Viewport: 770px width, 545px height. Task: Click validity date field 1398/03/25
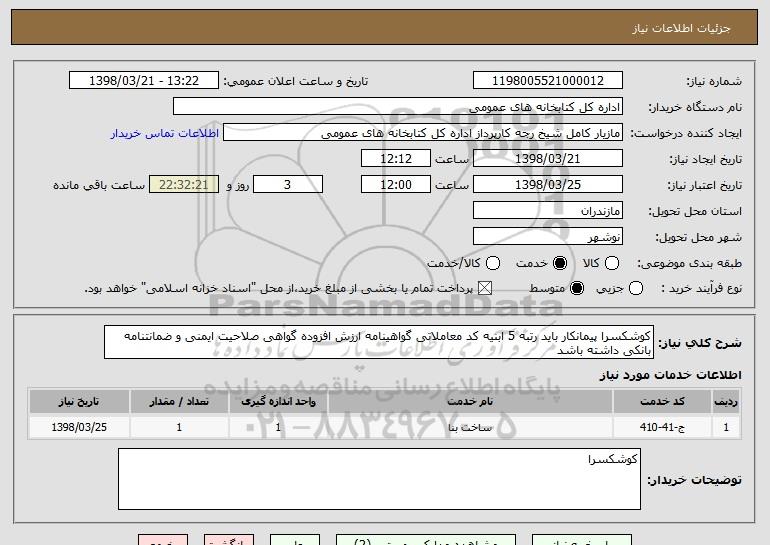tap(548, 185)
